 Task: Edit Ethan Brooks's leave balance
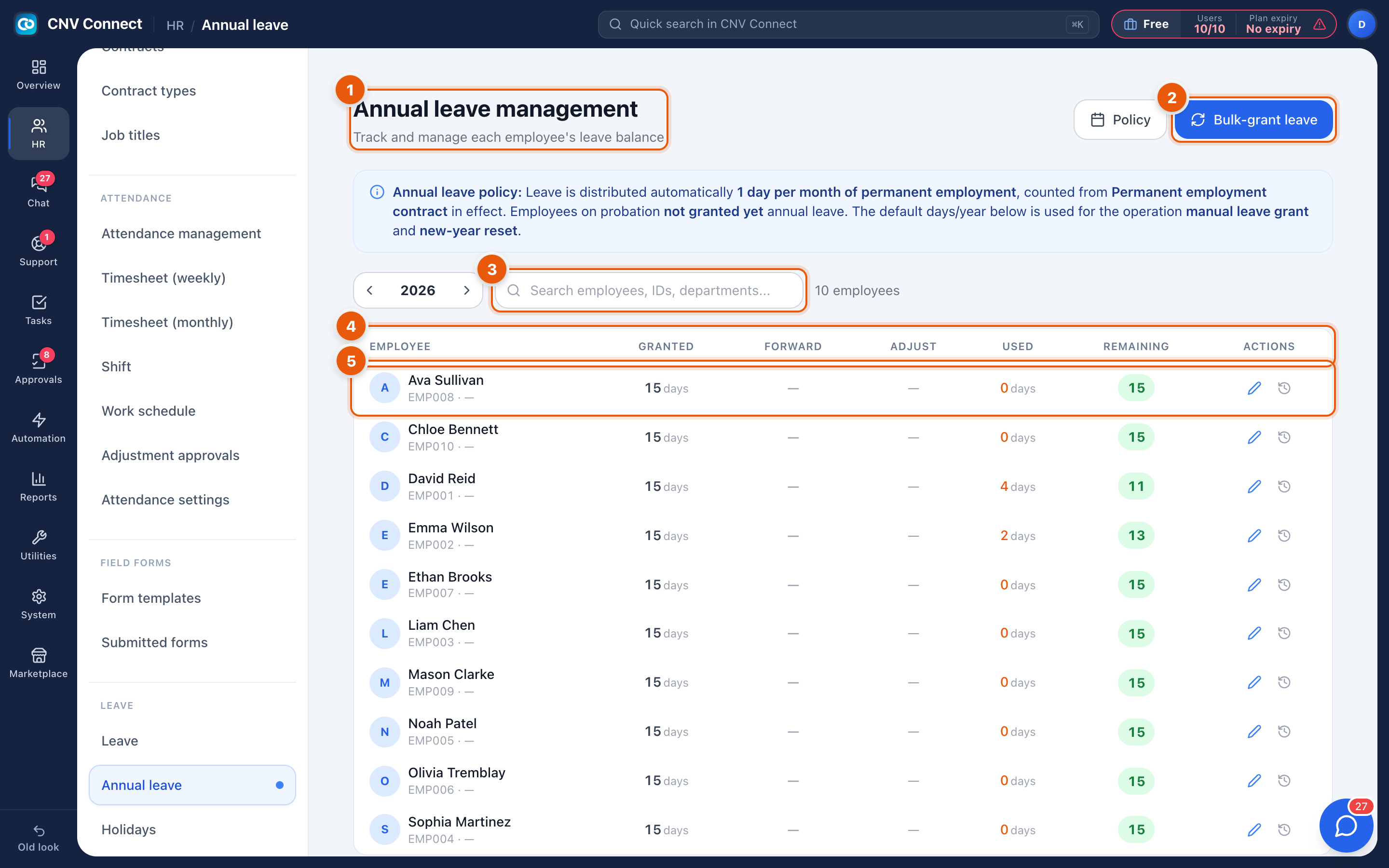tap(1254, 584)
